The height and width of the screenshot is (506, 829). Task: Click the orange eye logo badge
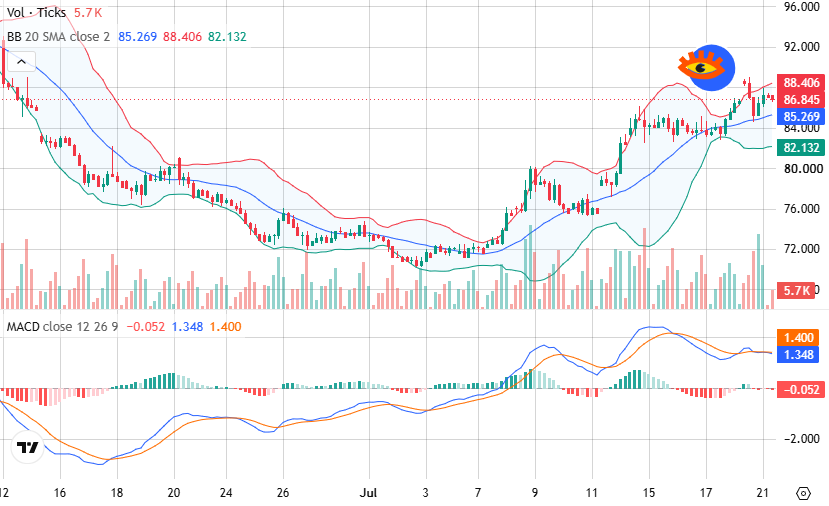(x=707, y=68)
